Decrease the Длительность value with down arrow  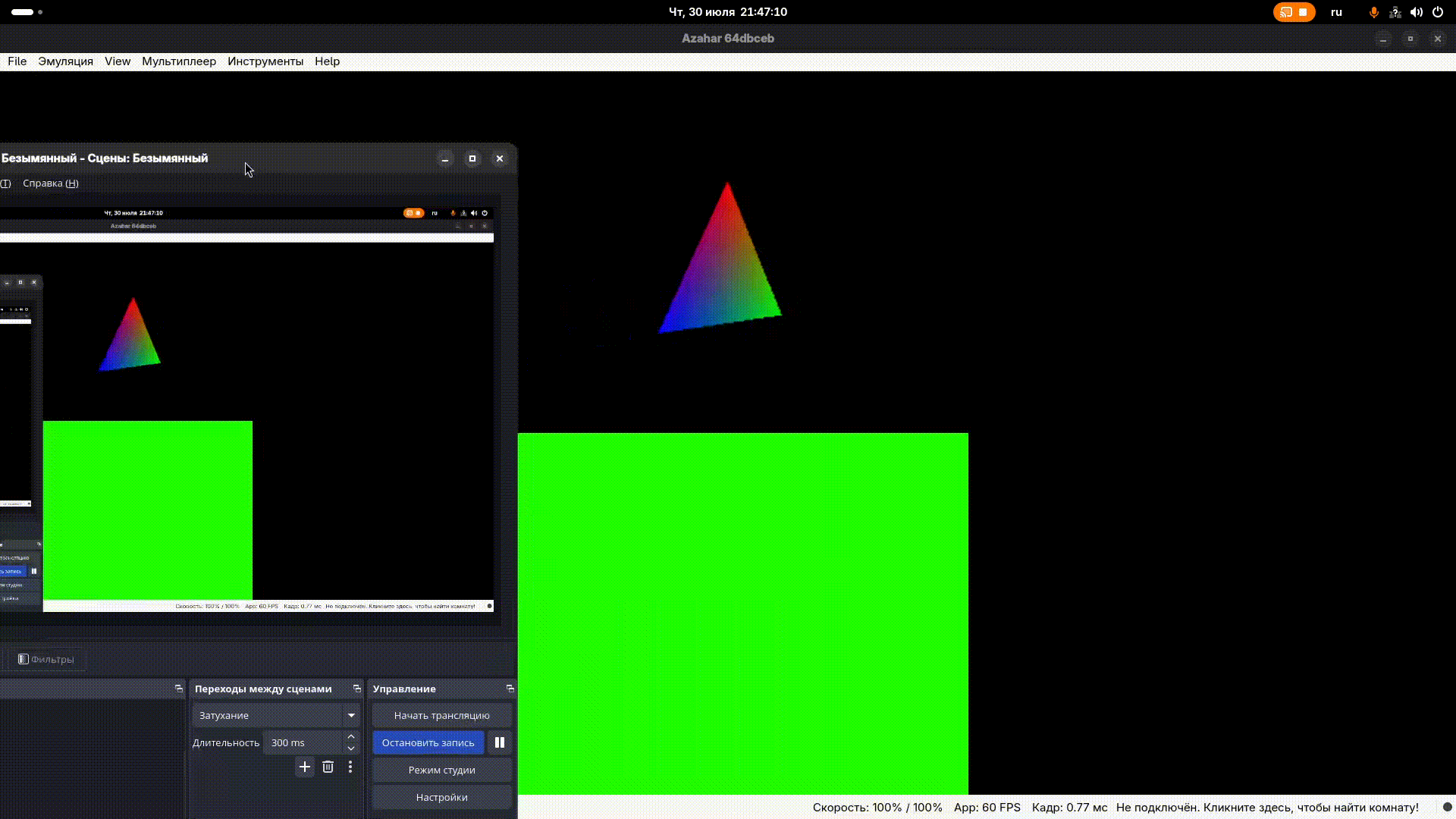click(x=351, y=748)
